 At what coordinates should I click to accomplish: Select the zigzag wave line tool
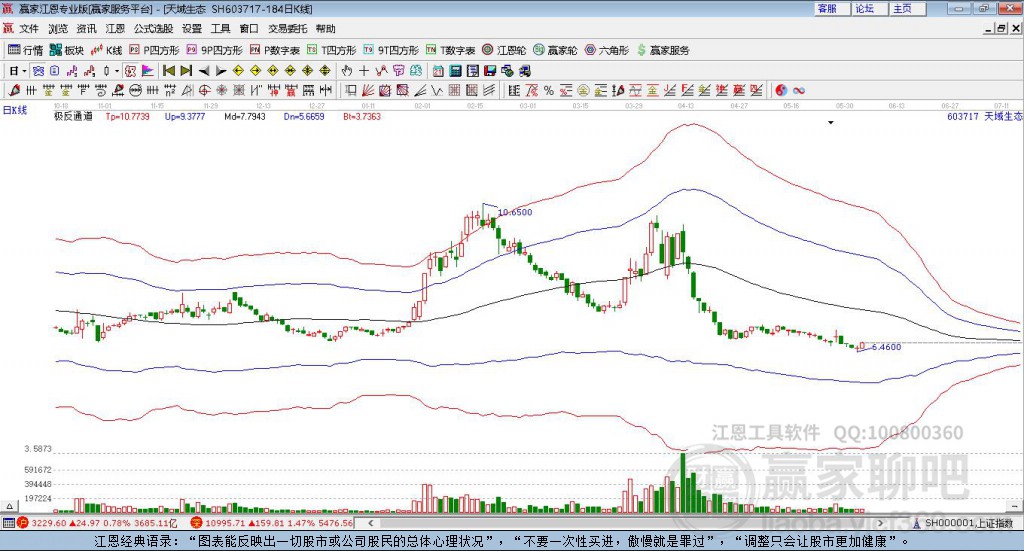coord(437,91)
